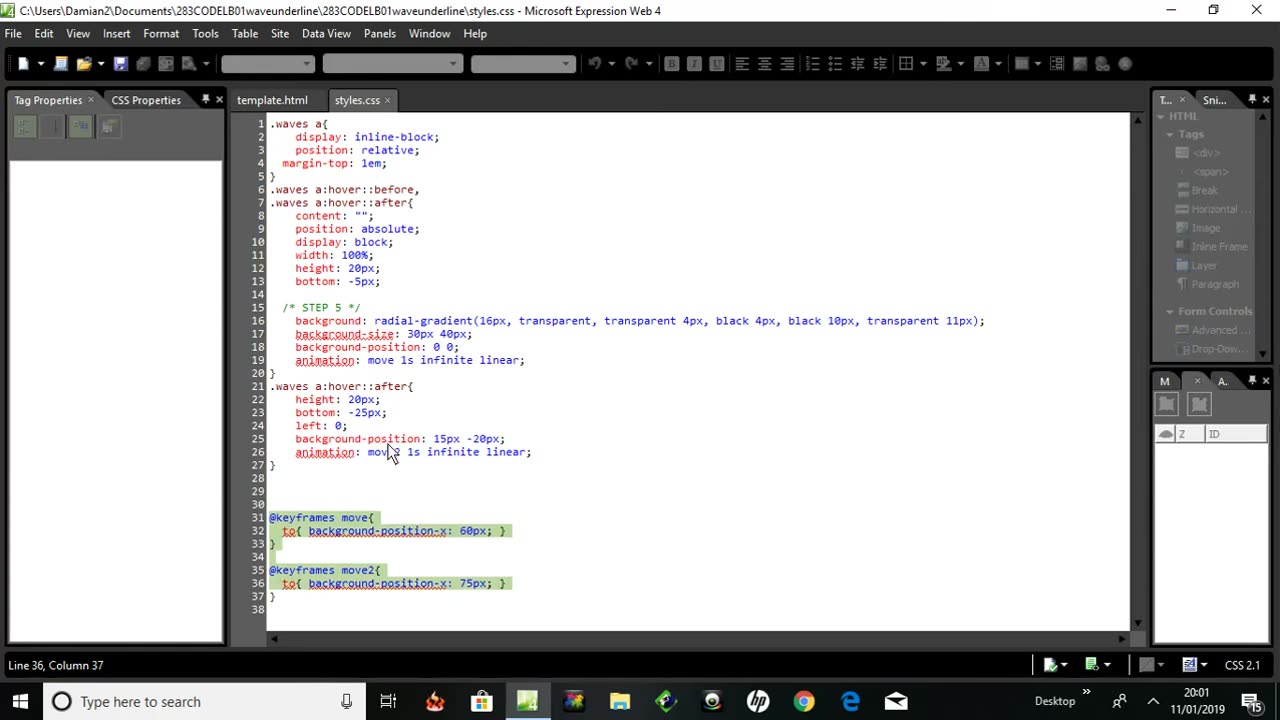Open the Borders dropdown arrow
This screenshot has width=1280, height=720.
pyautogui.click(x=923, y=64)
